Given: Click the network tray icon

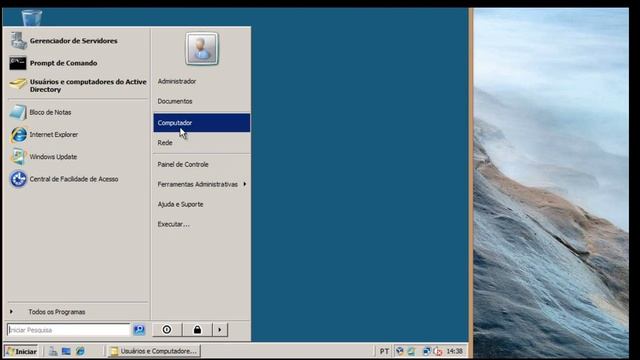Looking at the screenshot, I should tap(427, 351).
